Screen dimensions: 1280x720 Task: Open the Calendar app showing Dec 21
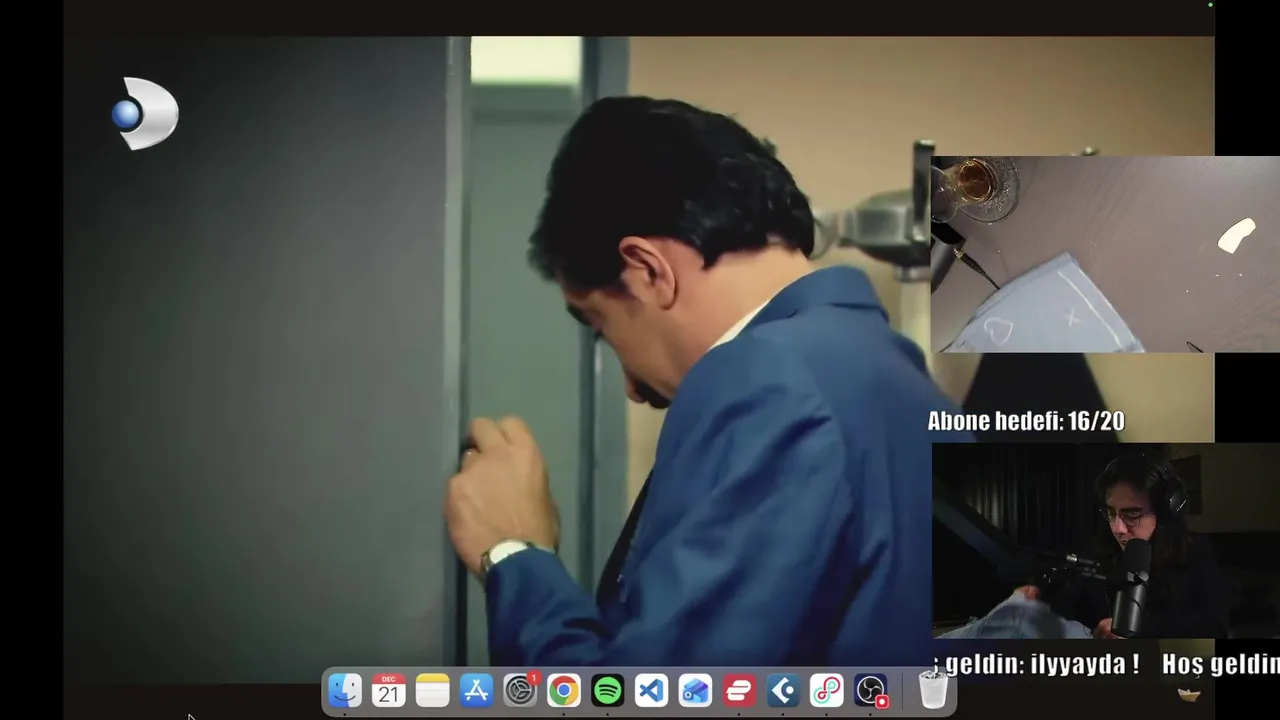tap(388, 691)
